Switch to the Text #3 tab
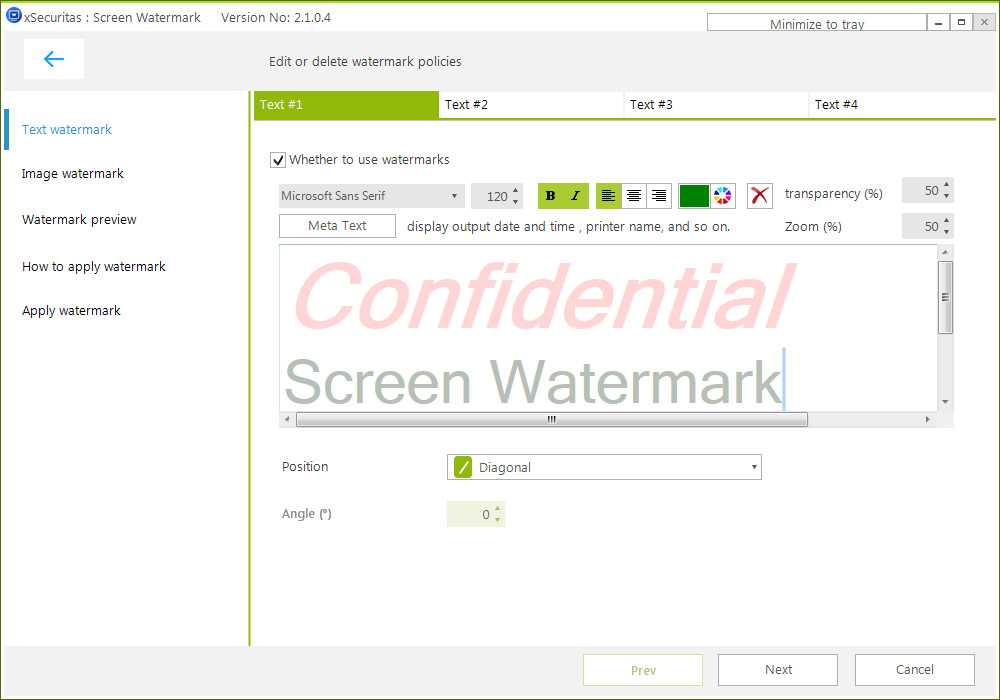The width and height of the screenshot is (1000, 700). tap(716, 105)
